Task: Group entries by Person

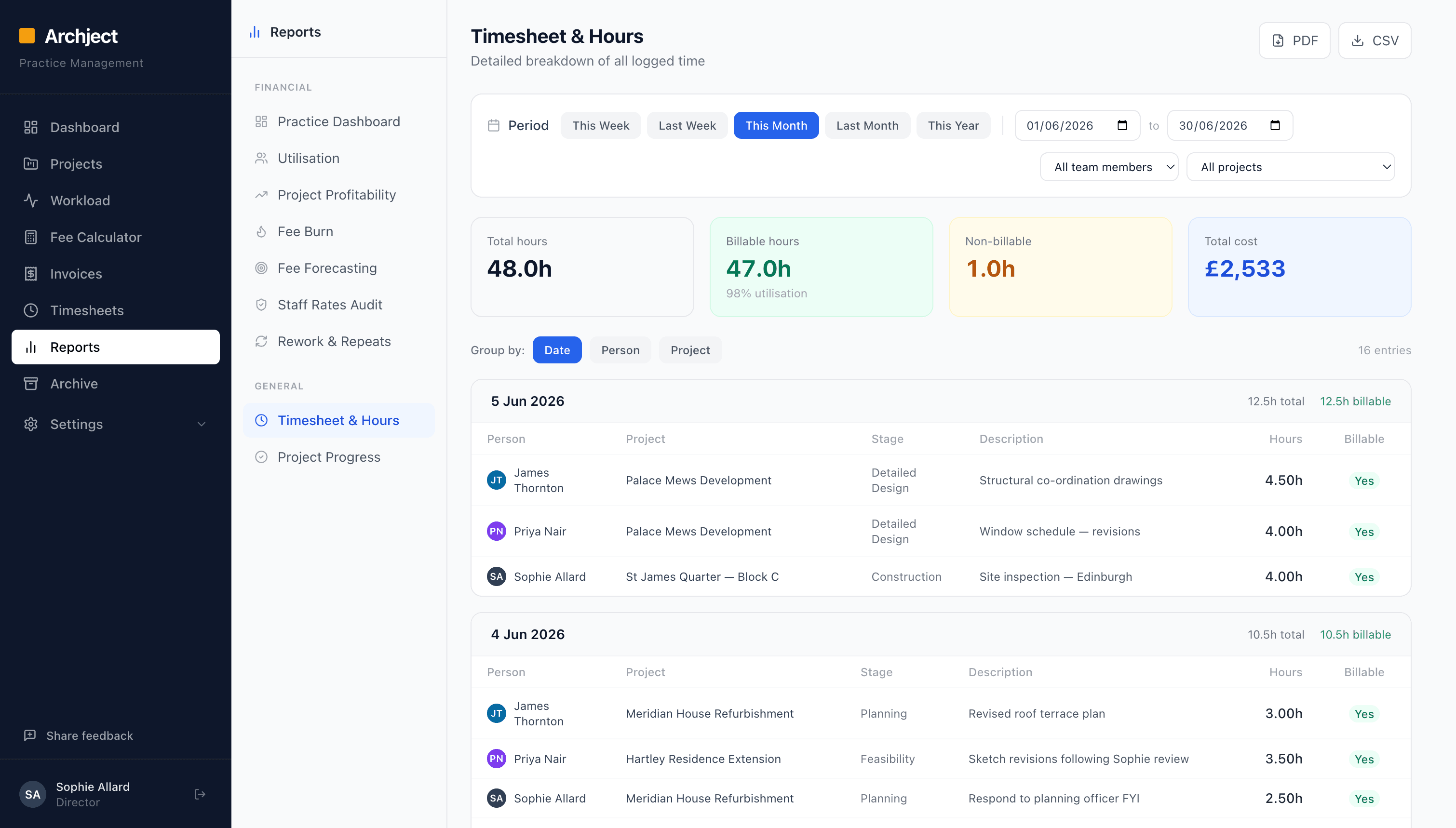Action: tap(620, 350)
